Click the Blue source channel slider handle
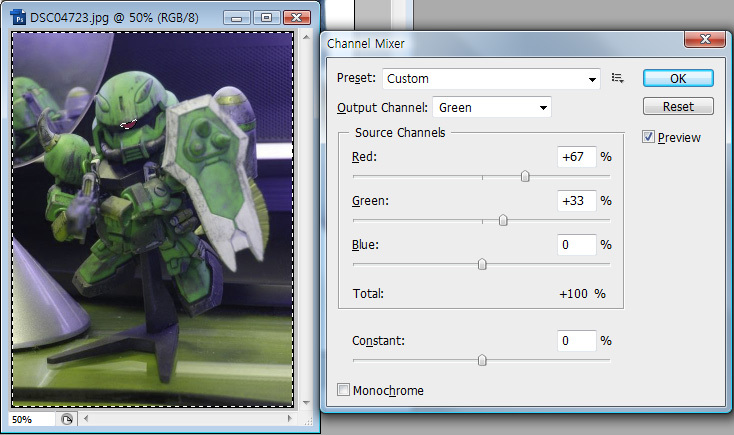 482,264
